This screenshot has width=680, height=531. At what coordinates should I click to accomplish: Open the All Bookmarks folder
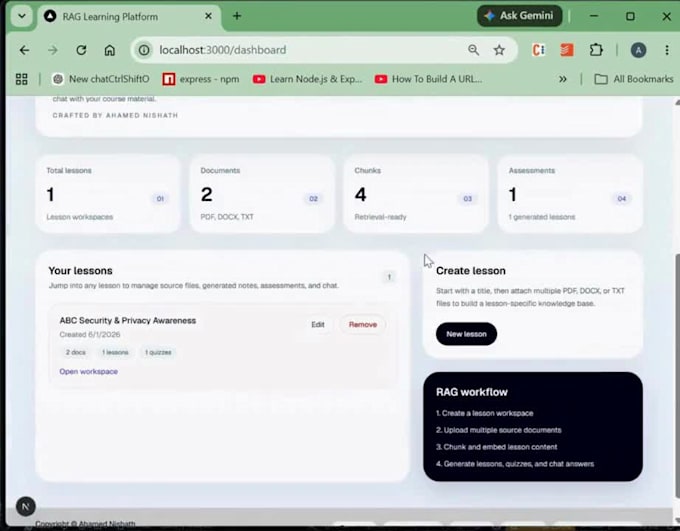634,79
